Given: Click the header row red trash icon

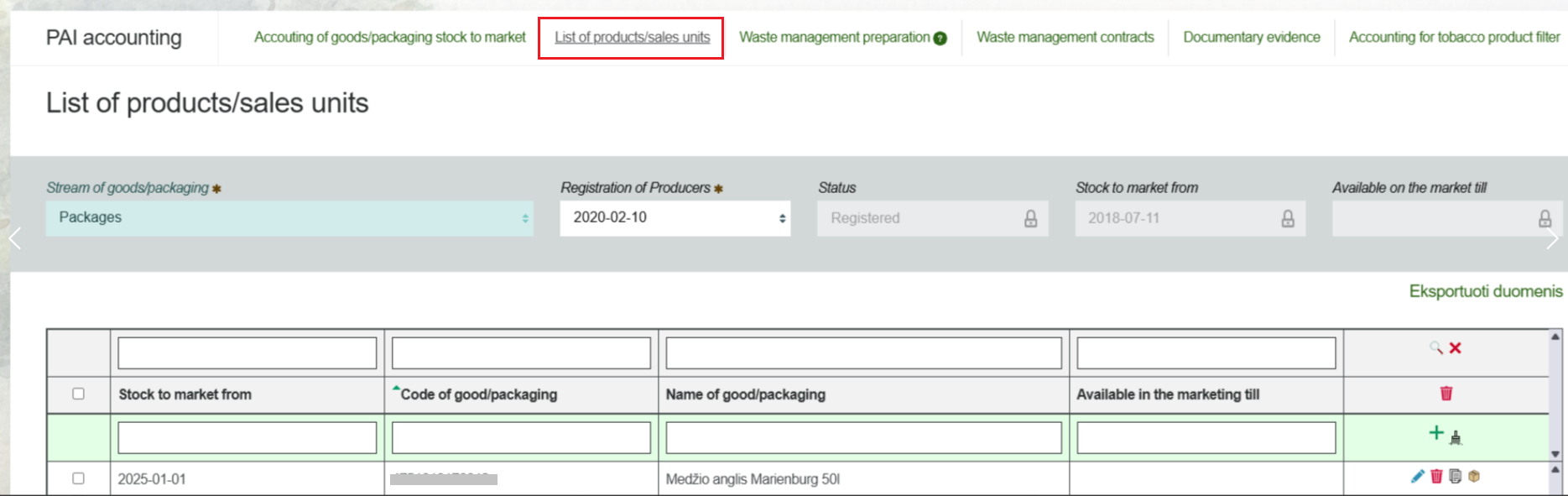Looking at the screenshot, I should 1446,393.
